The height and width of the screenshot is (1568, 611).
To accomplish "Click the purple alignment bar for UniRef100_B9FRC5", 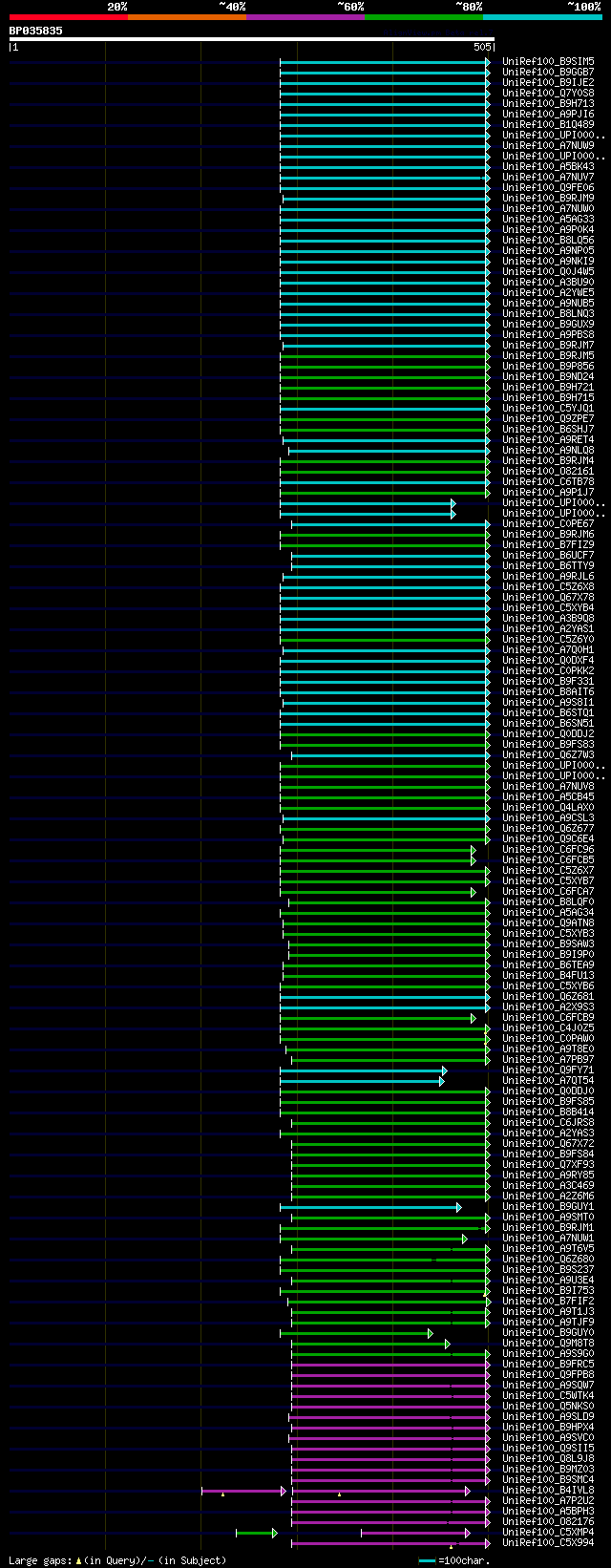I will click(390, 1364).
